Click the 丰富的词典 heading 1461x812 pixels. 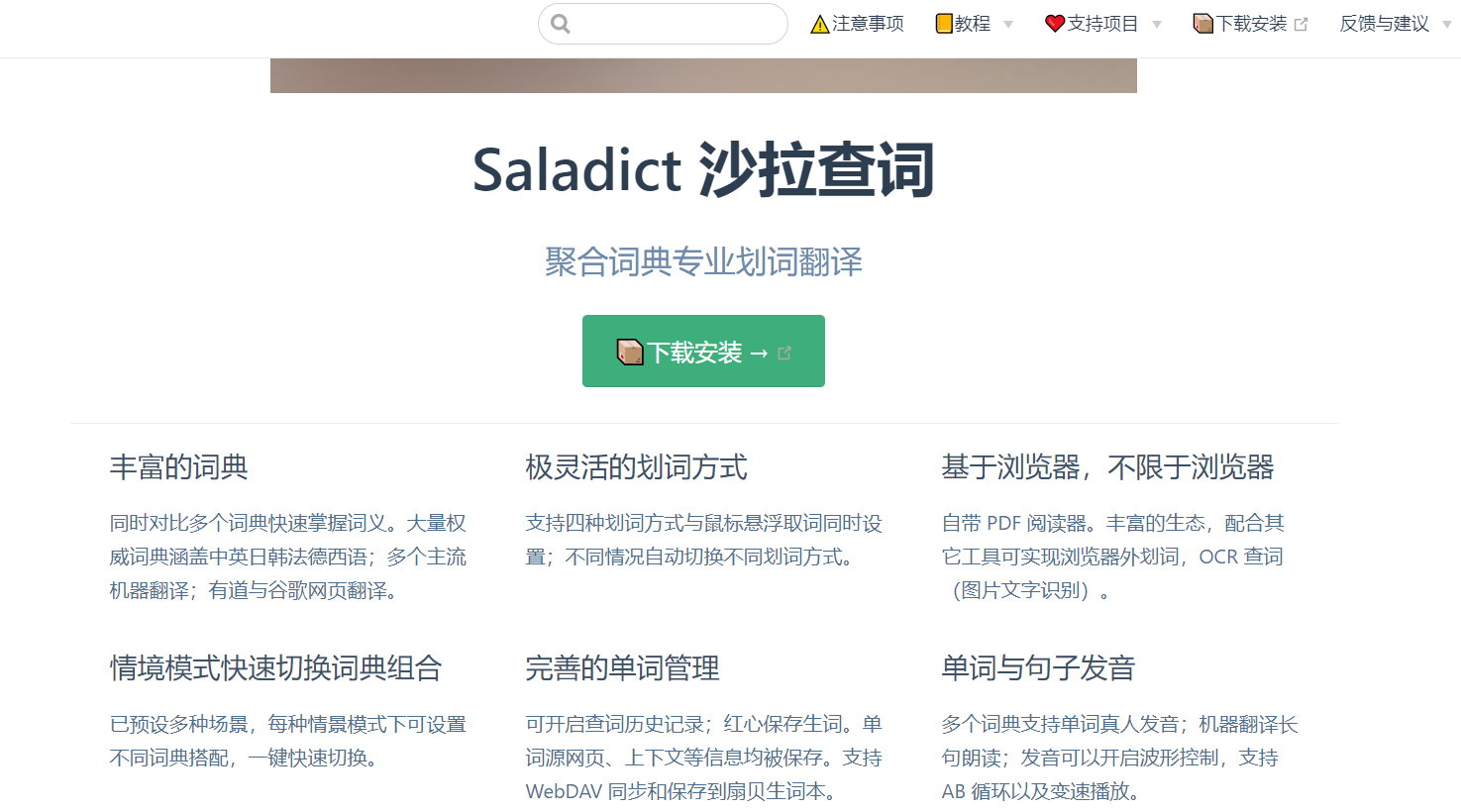179,467
